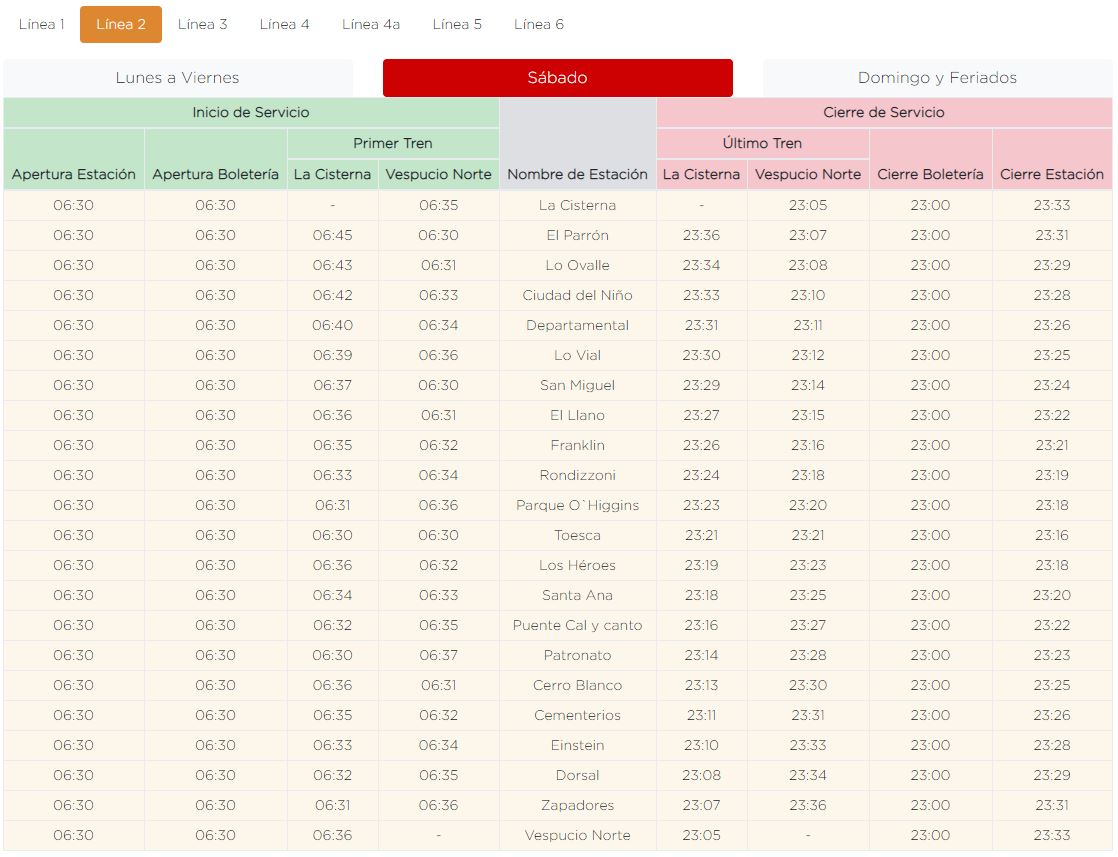
Task: Open the Línea 3 tab
Action: coord(202,24)
